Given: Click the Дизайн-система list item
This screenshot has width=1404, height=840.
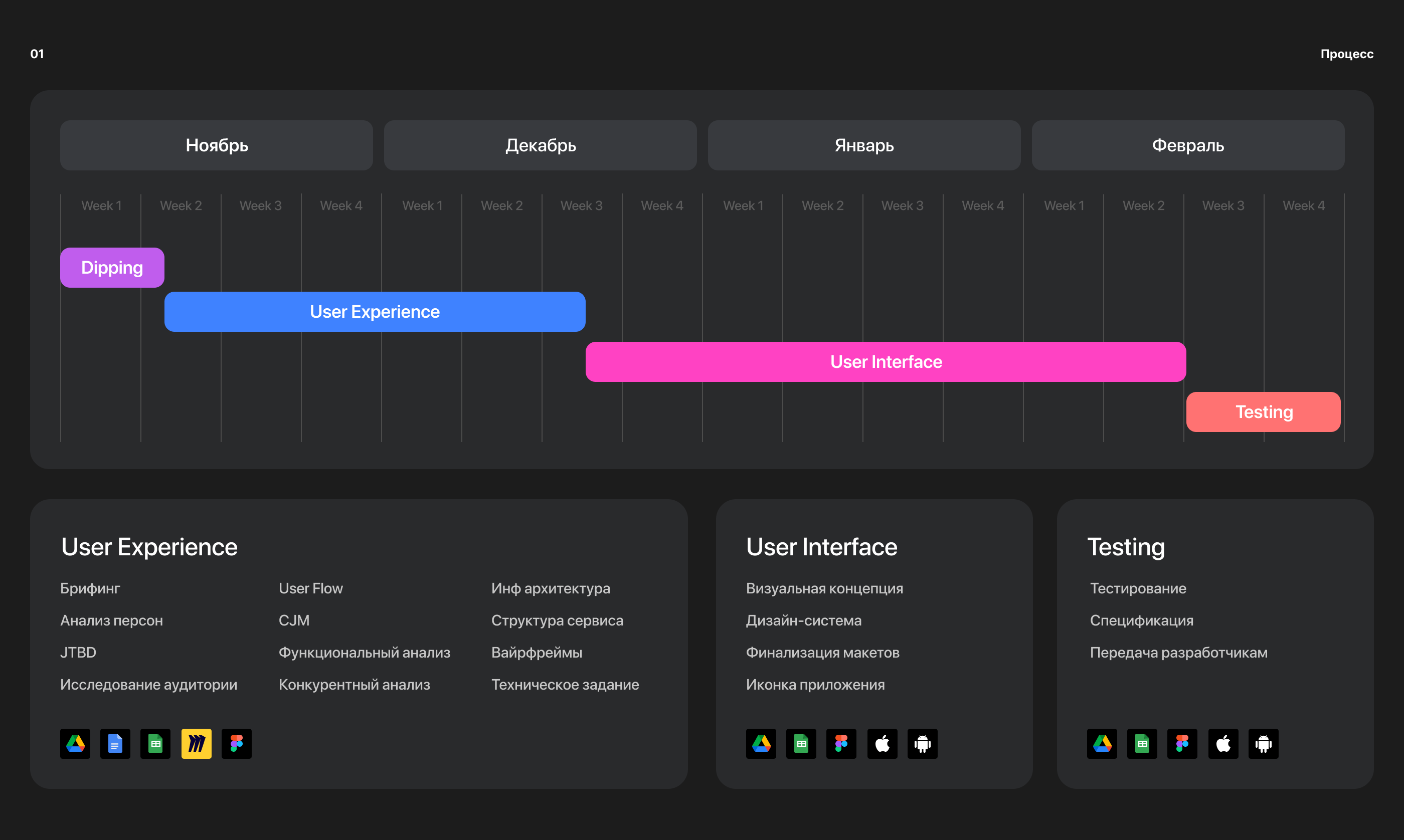Looking at the screenshot, I should click(x=803, y=620).
